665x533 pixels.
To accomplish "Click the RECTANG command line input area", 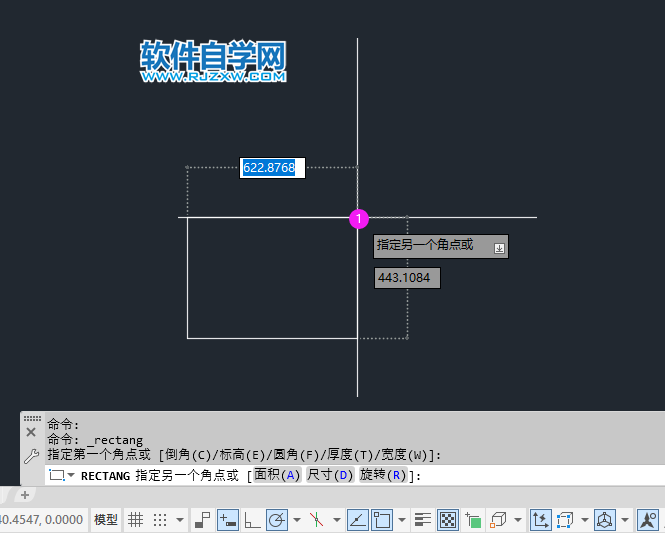I will point(355,475).
